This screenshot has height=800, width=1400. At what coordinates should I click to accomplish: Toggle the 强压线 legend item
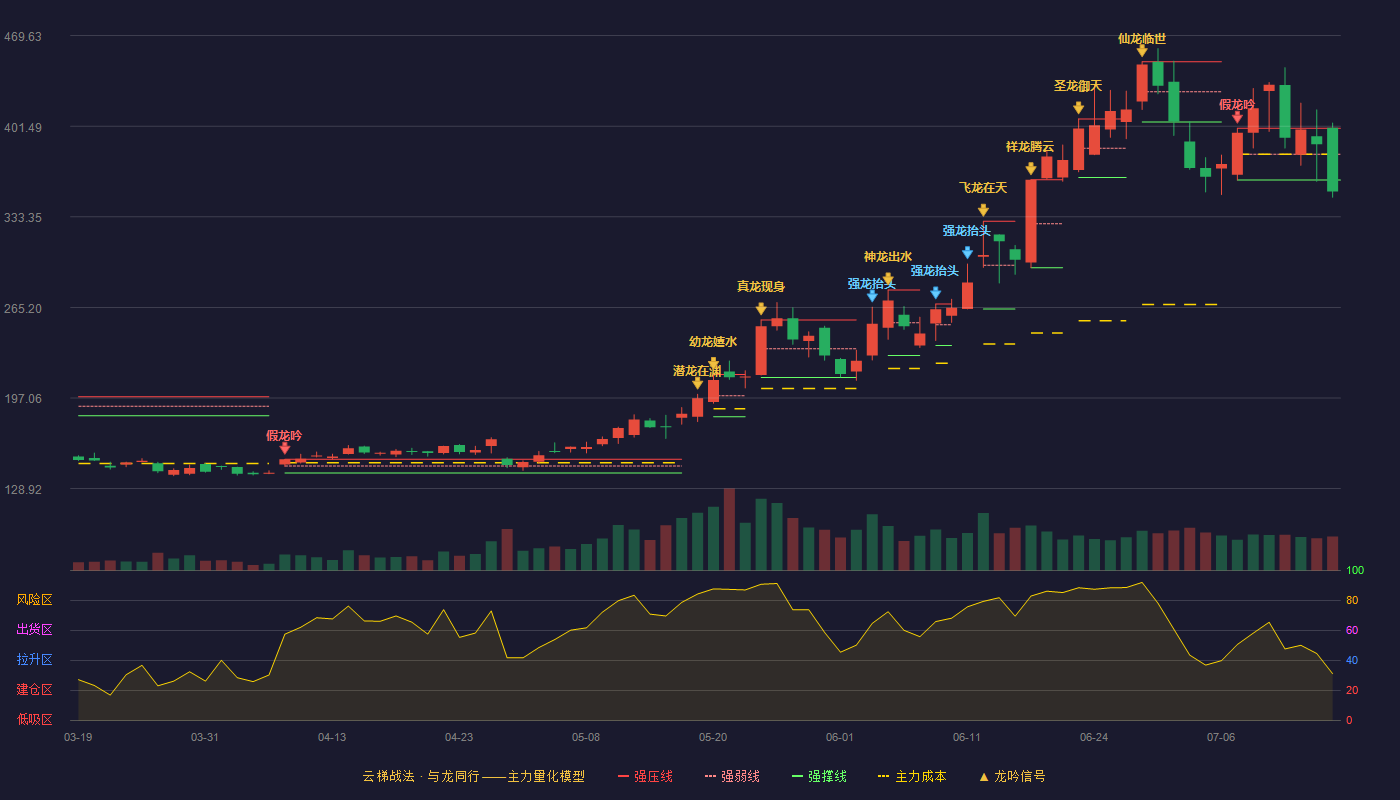tap(645, 776)
